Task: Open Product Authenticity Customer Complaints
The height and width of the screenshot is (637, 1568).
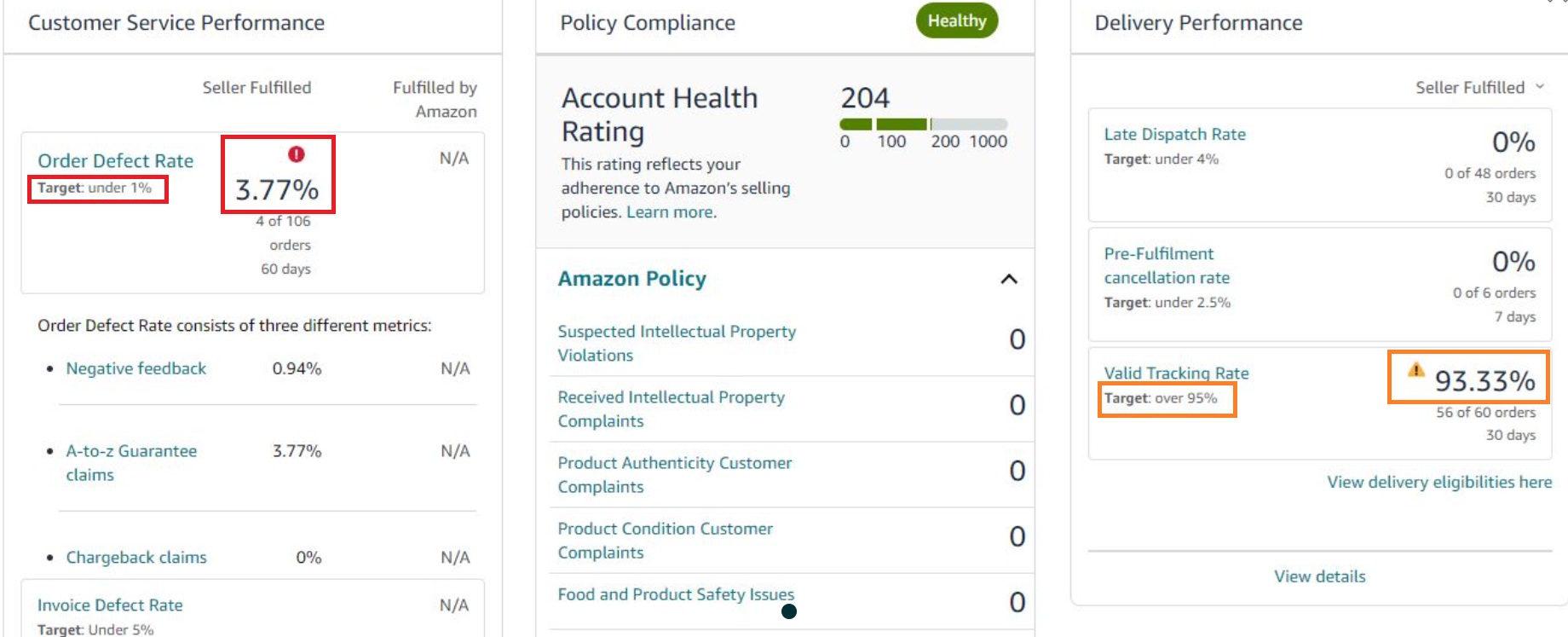Action: click(x=675, y=474)
